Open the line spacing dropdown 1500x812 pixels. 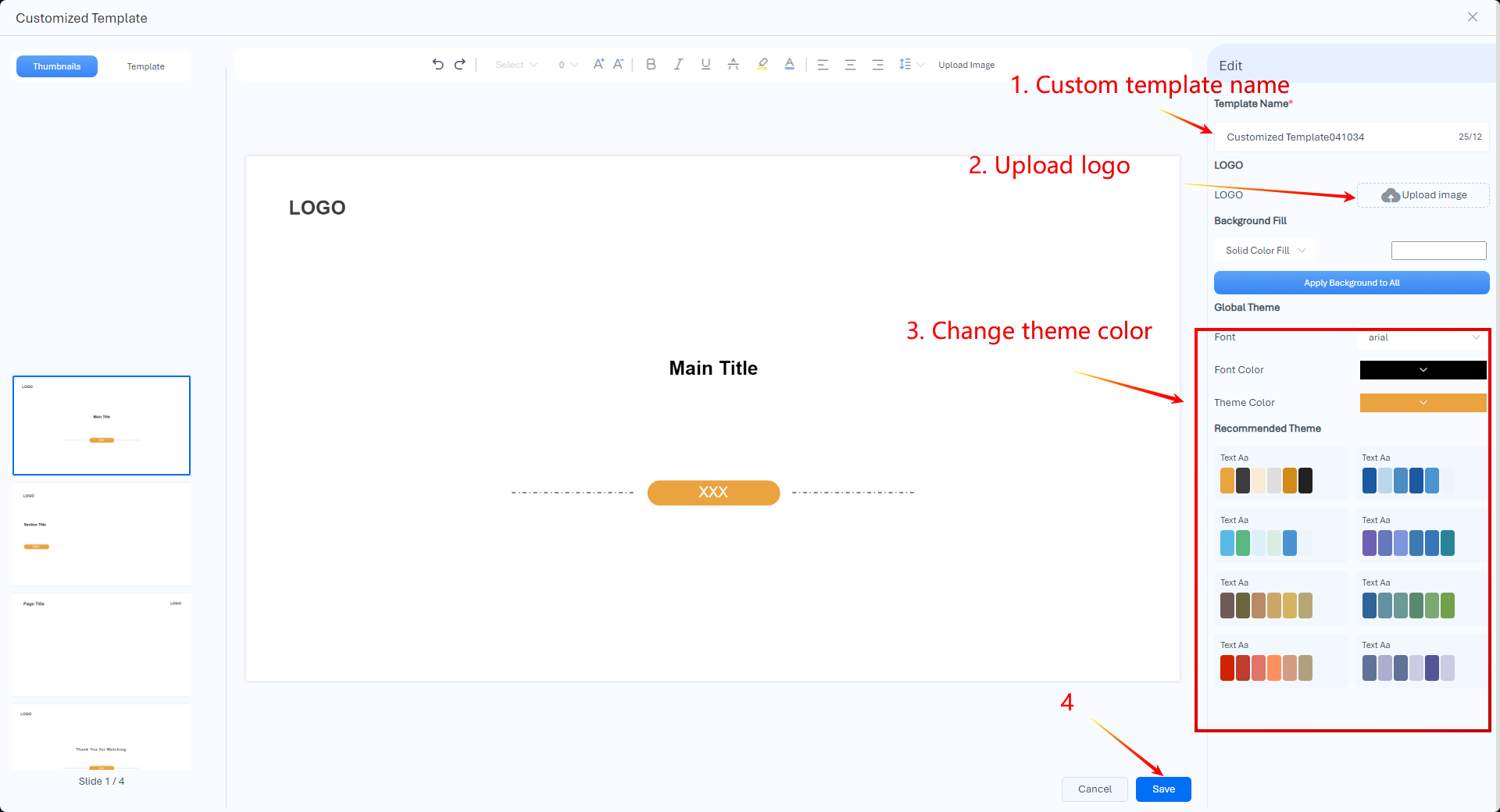pos(909,64)
